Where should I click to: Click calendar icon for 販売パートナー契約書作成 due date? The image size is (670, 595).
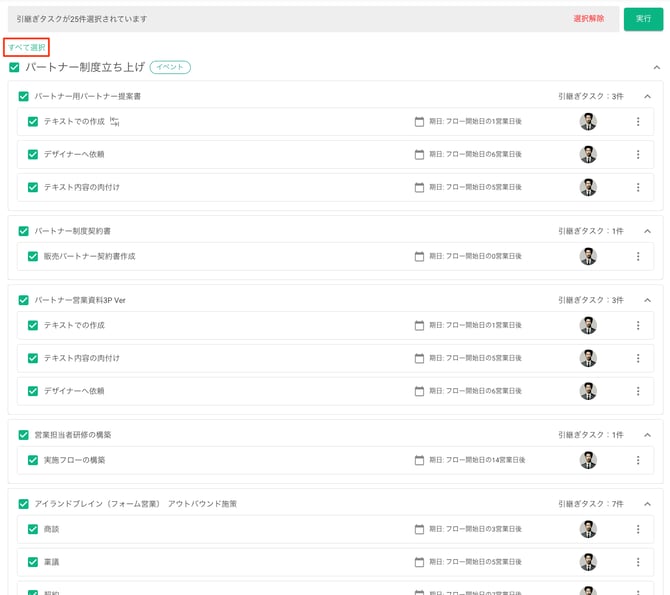pyautogui.click(x=419, y=256)
